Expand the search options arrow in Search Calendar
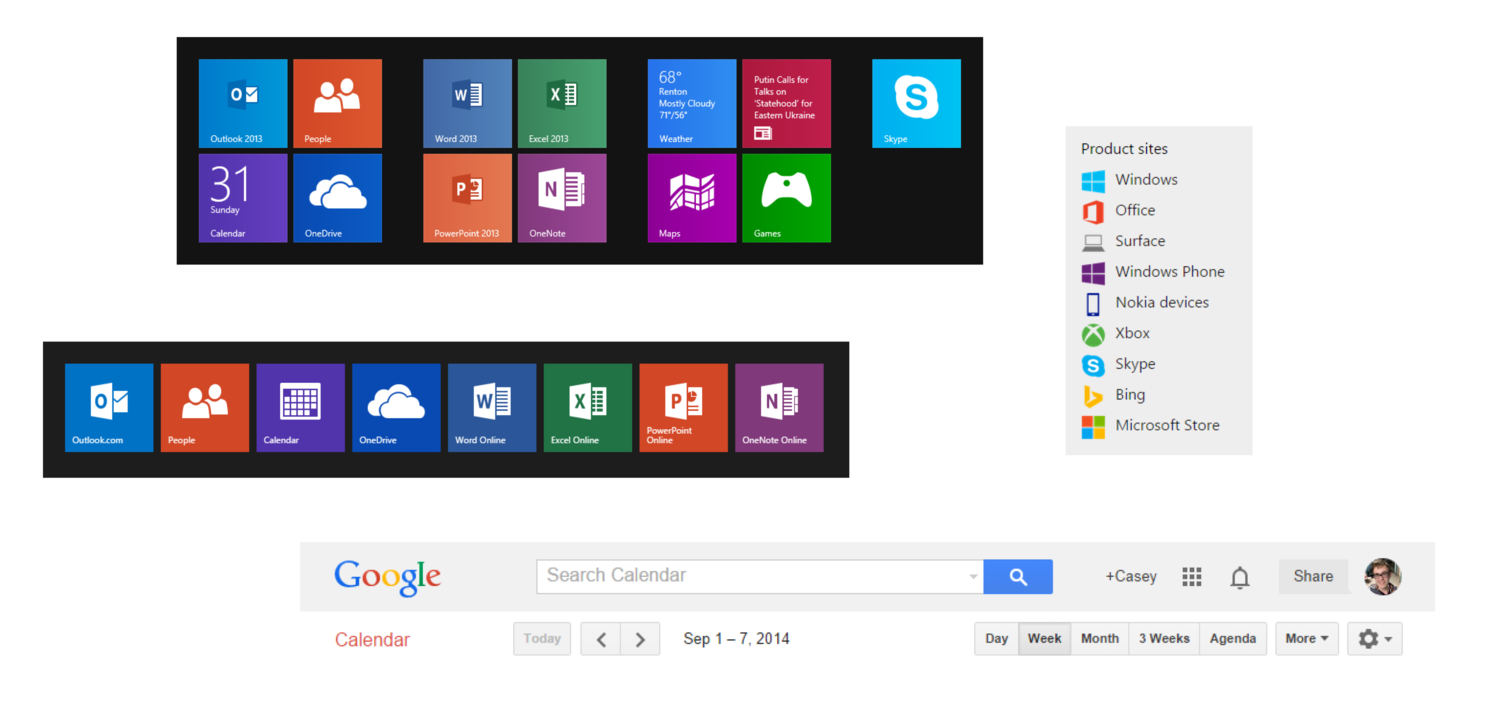This screenshot has height=725, width=1500. [973, 577]
